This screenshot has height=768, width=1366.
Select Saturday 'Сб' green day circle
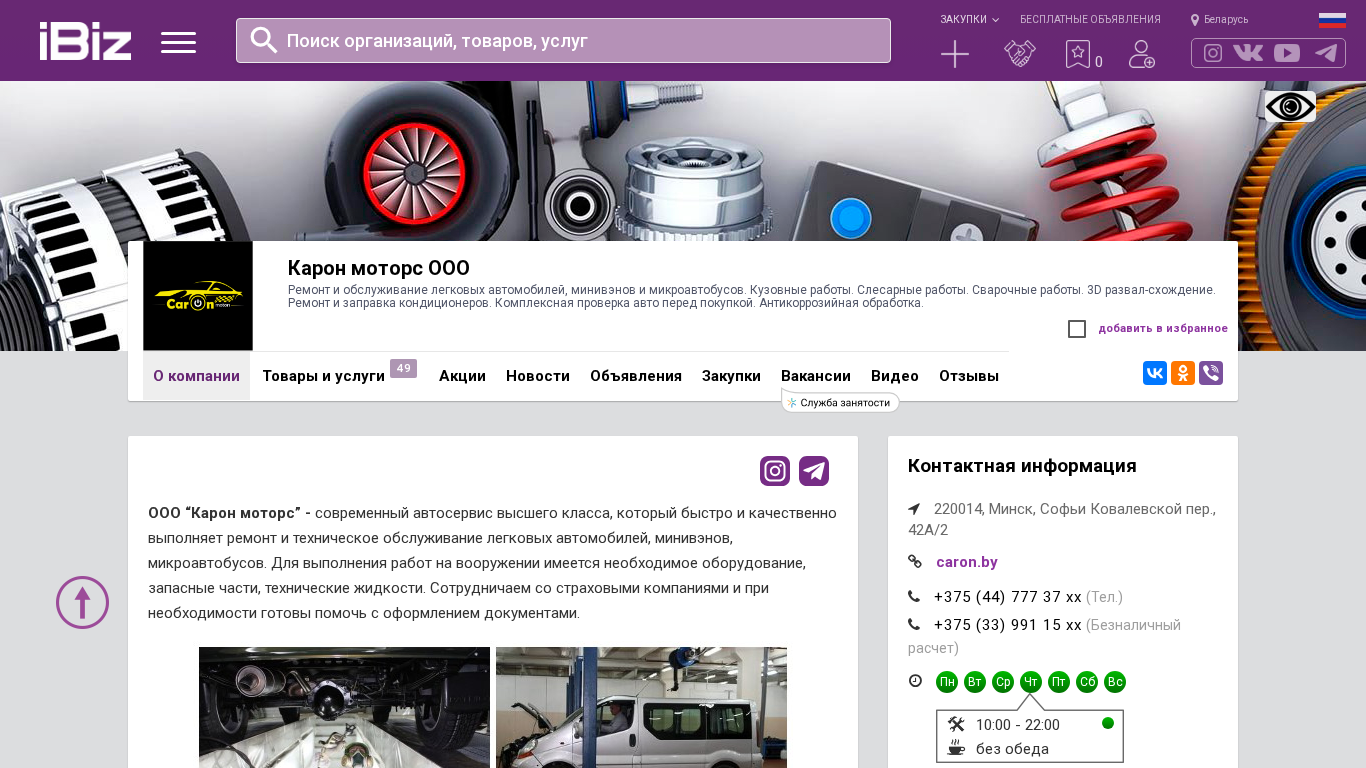pos(1087,682)
